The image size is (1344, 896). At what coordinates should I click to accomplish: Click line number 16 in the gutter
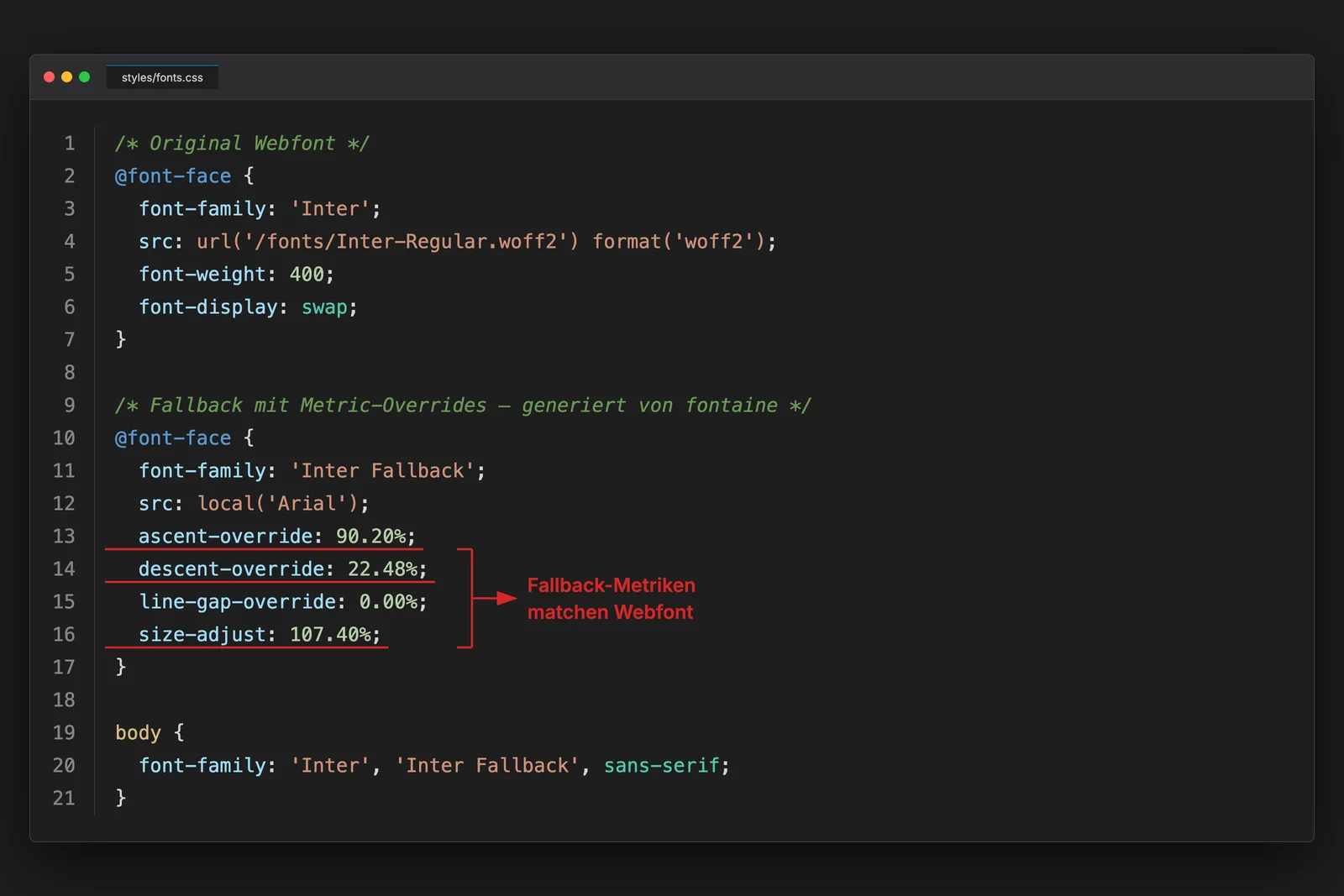[x=64, y=635]
